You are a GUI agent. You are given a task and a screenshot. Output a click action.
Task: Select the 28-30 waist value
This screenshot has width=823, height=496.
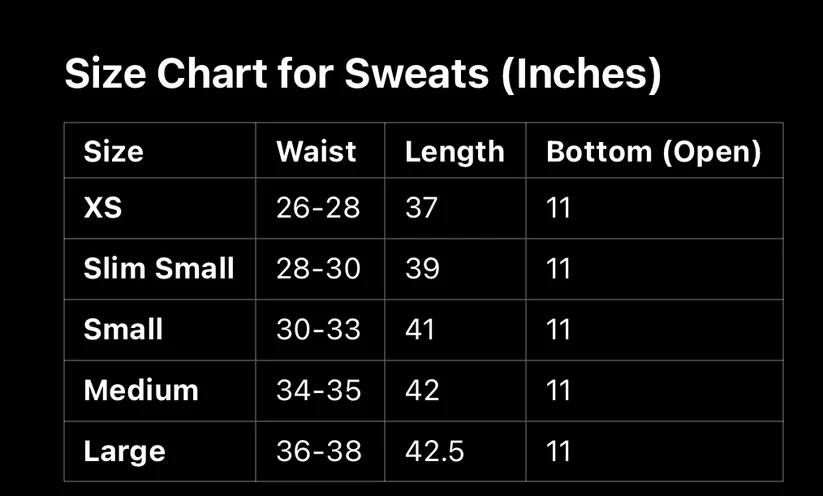pos(318,268)
